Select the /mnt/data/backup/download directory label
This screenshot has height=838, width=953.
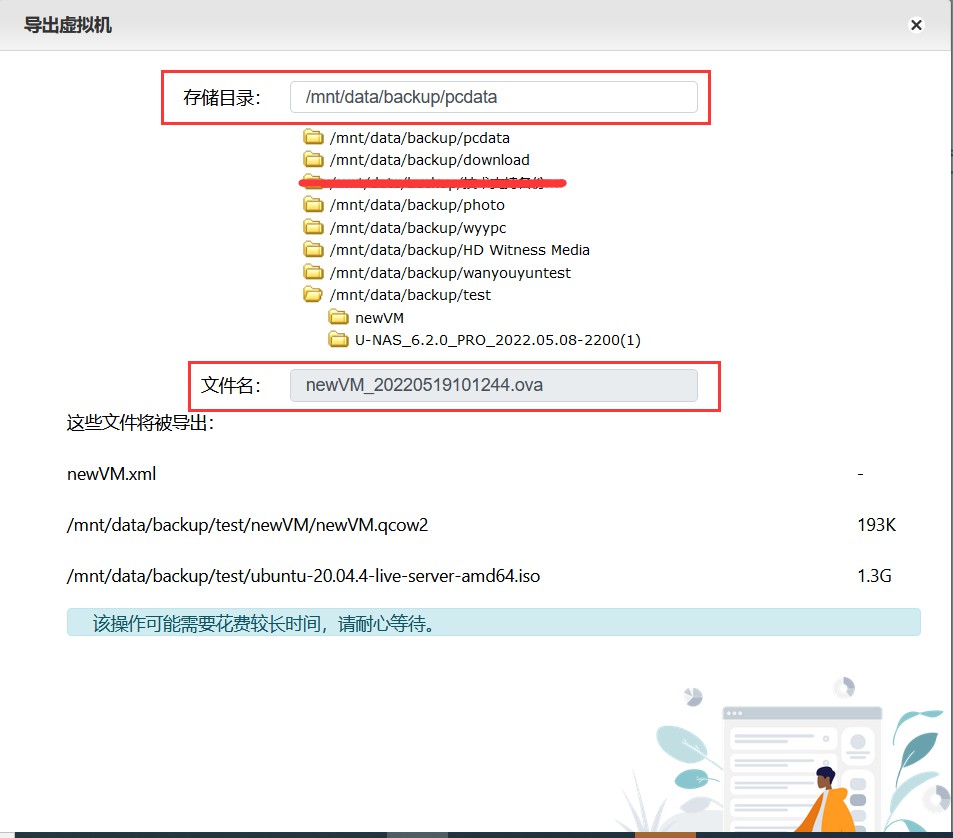click(430, 160)
